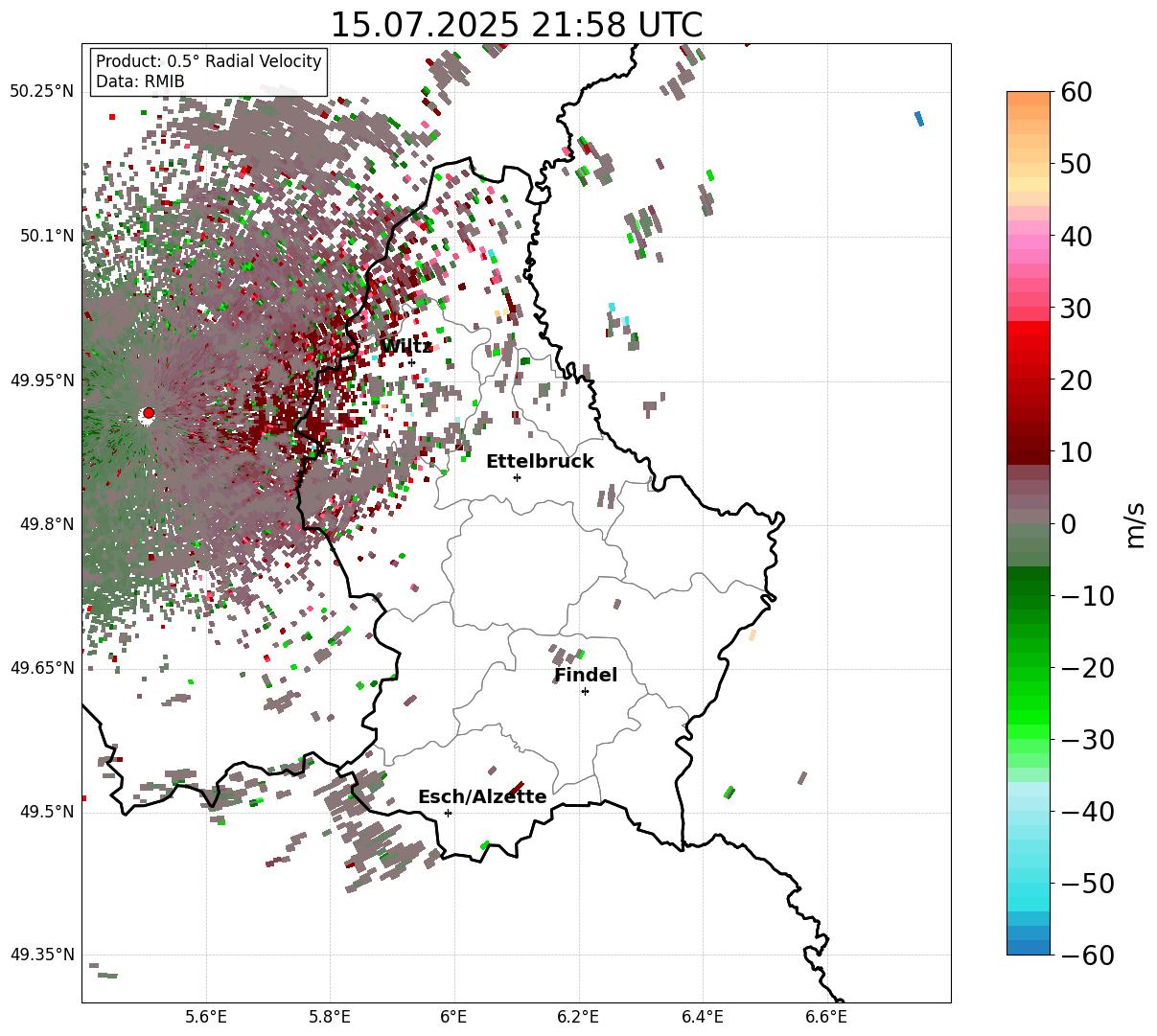1157x1036 pixels.
Task: Click the "m/s" colorbar unit label
Action: pos(1136,524)
